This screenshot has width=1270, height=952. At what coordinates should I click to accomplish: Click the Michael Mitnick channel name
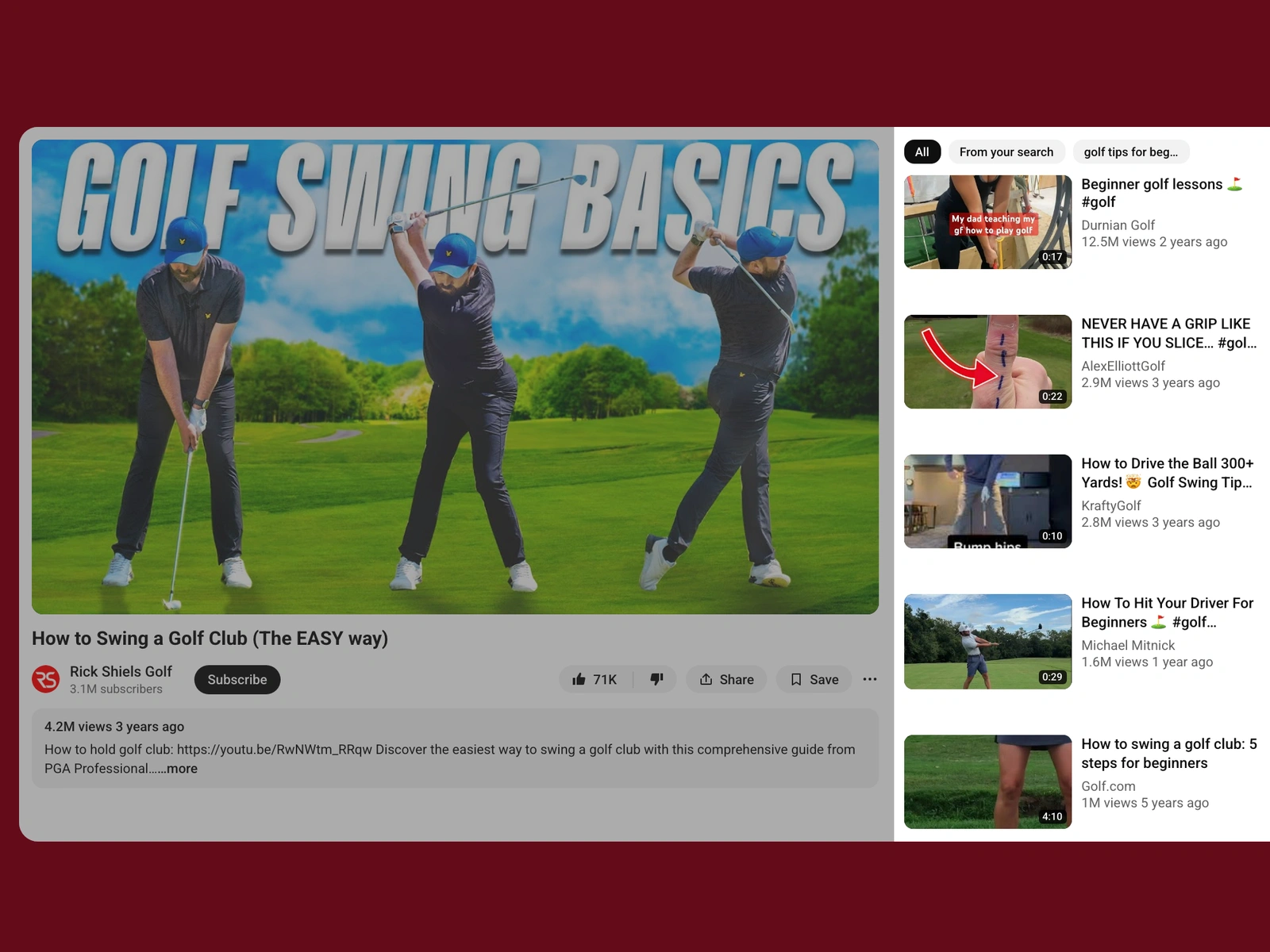tap(1128, 645)
